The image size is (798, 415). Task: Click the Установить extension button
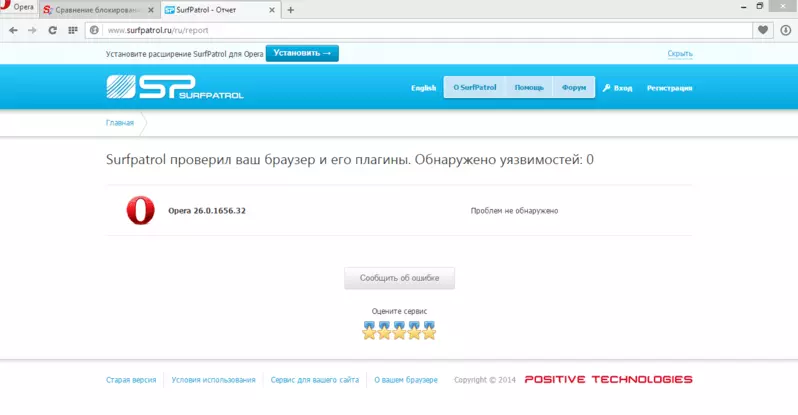pos(302,53)
